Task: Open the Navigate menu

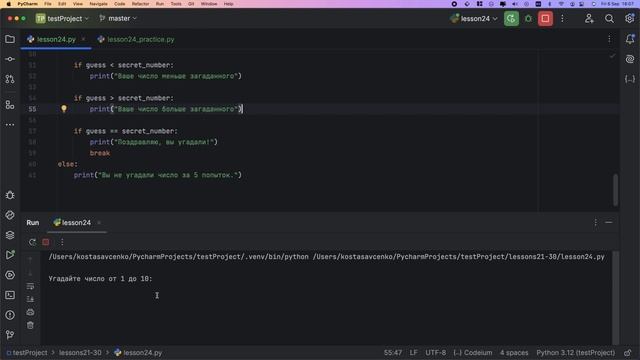Action: pos(98,4)
